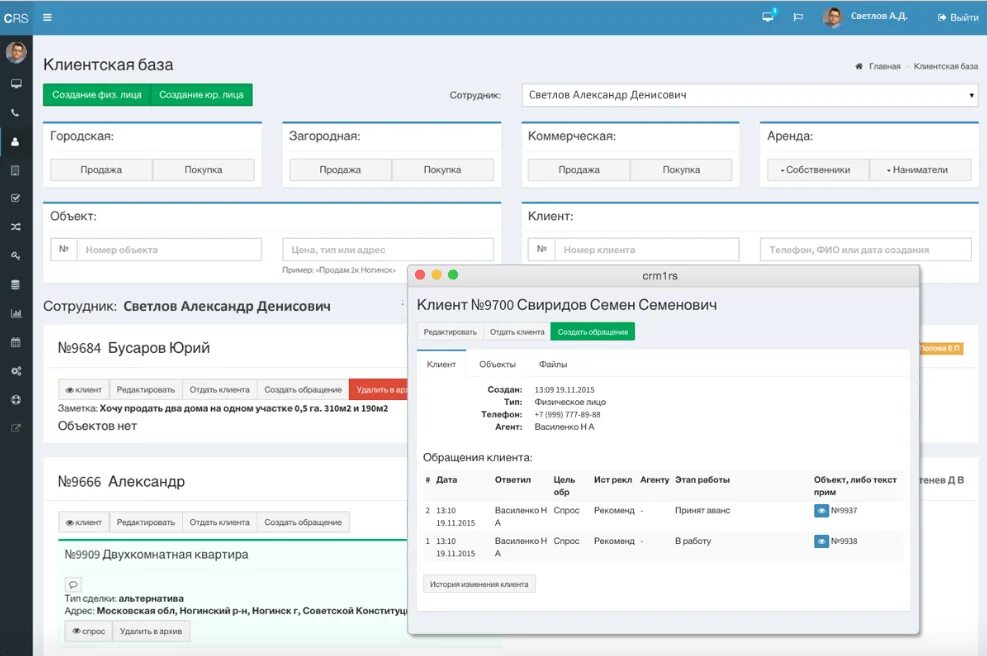987x656 pixels.
Task: Click Отдать клиента for client №9666
Action: tap(220, 522)
